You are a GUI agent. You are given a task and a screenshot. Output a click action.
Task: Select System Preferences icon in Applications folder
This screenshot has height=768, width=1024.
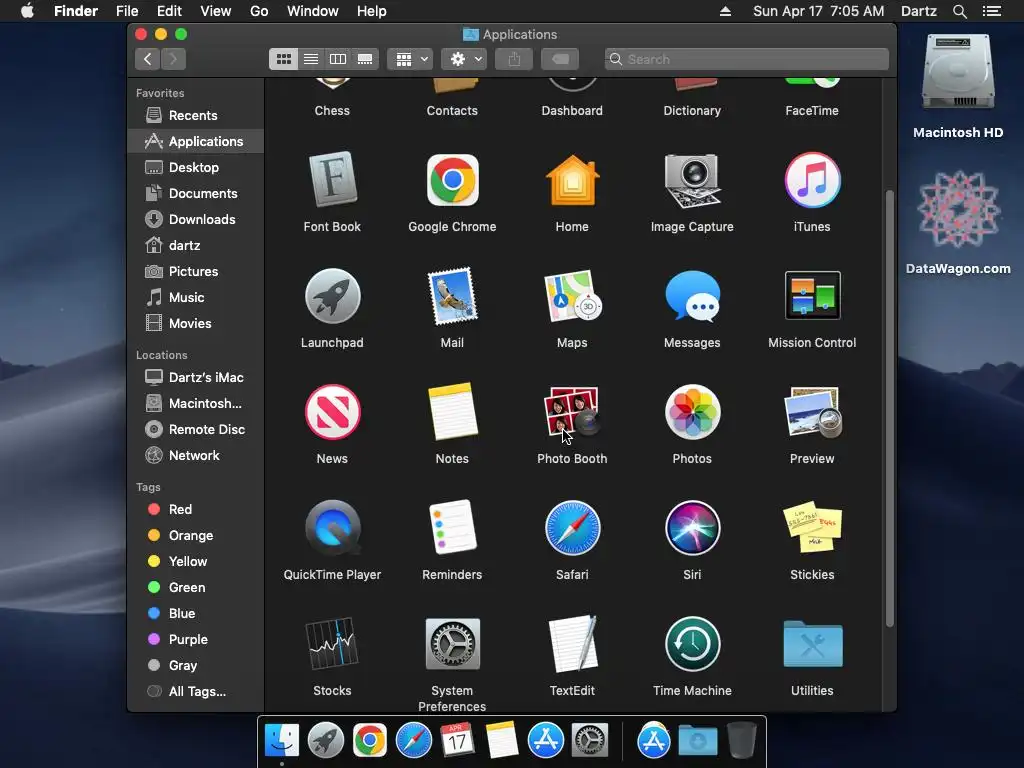(x=452, y=644)
